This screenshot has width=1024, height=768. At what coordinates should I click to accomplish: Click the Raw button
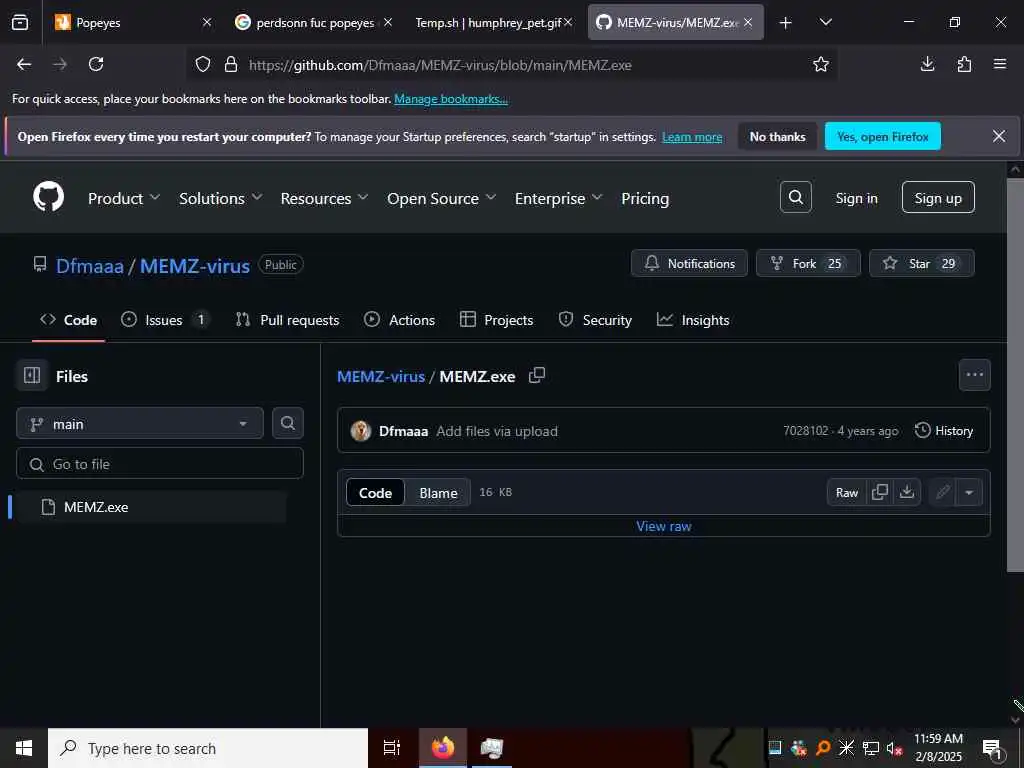[846, 492]
